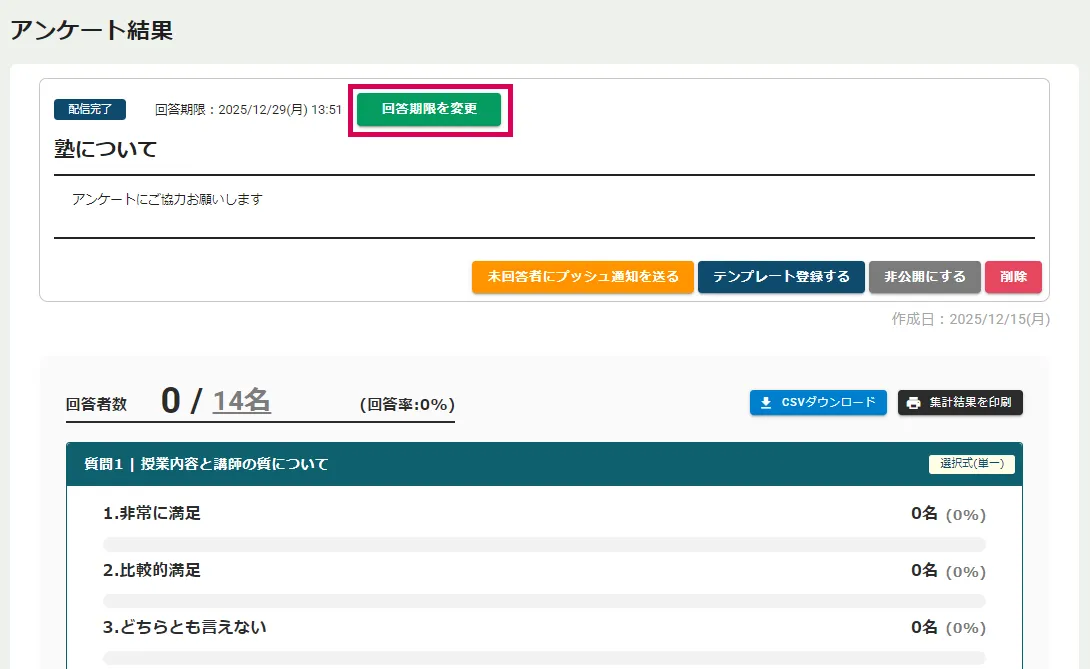Click the survey title 塾について
This screenshot has height=669, width=1090.
pyautogui.click(x=106, y=149)
